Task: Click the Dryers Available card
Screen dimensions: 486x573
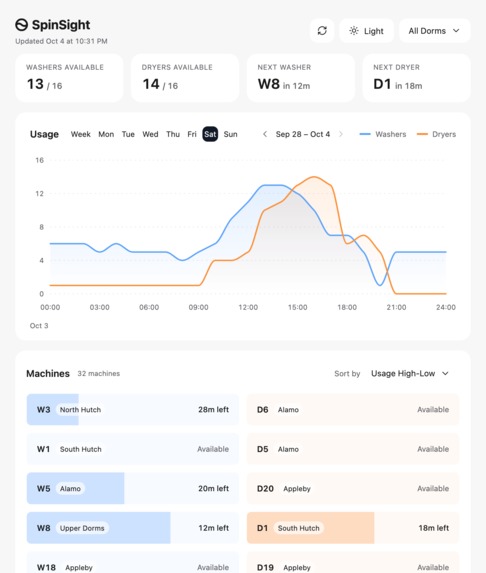Action: [x=185, y=78]
